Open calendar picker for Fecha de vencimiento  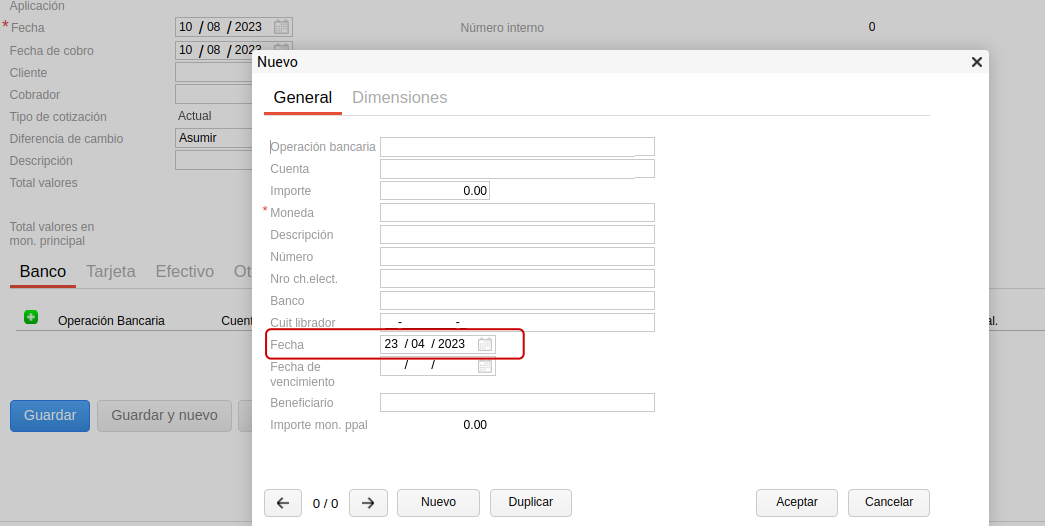click(485, 366)
